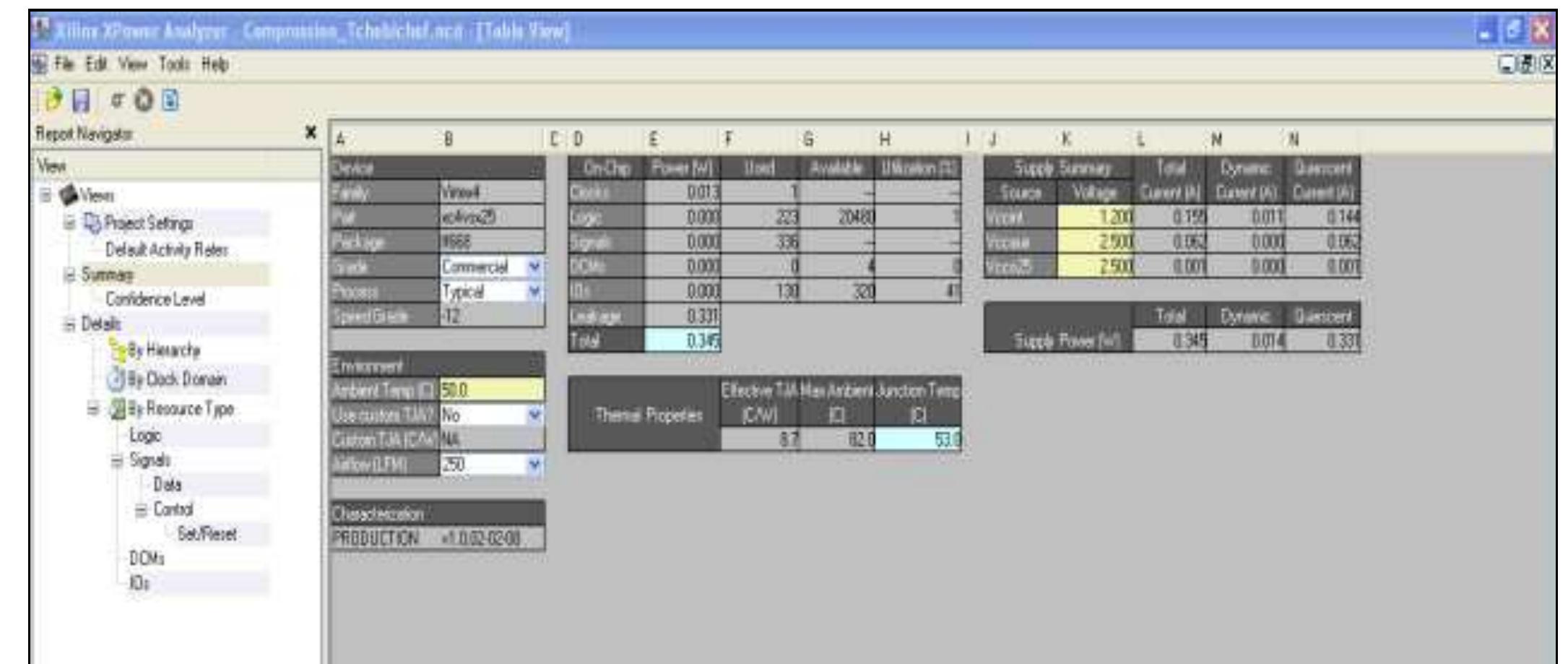Click the Clocks power value 0.013
This screenshot has height=664, width=1568.
pyautogui.click(x=683, y=192)
